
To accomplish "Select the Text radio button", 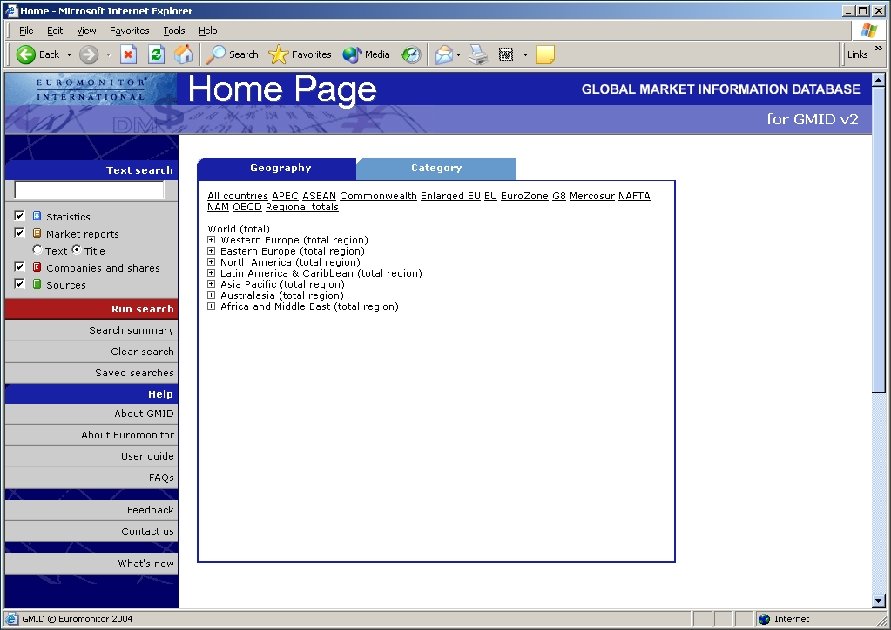I will point(37,250).
